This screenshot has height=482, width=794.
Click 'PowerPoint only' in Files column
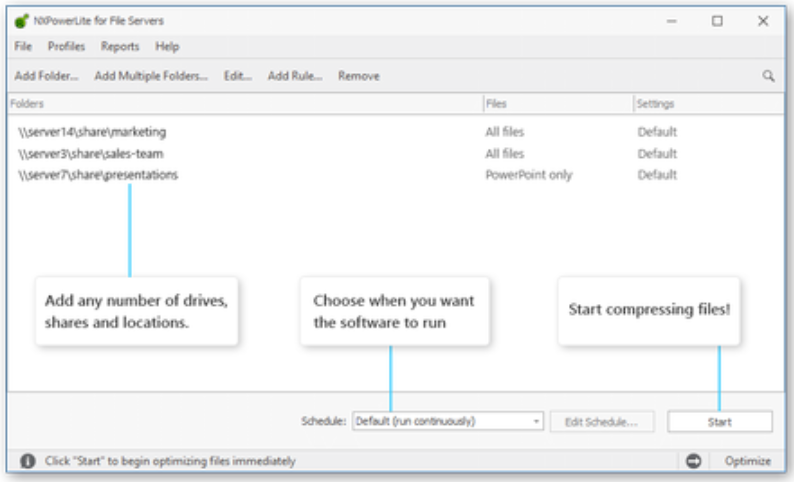click(x=529, y=175)
